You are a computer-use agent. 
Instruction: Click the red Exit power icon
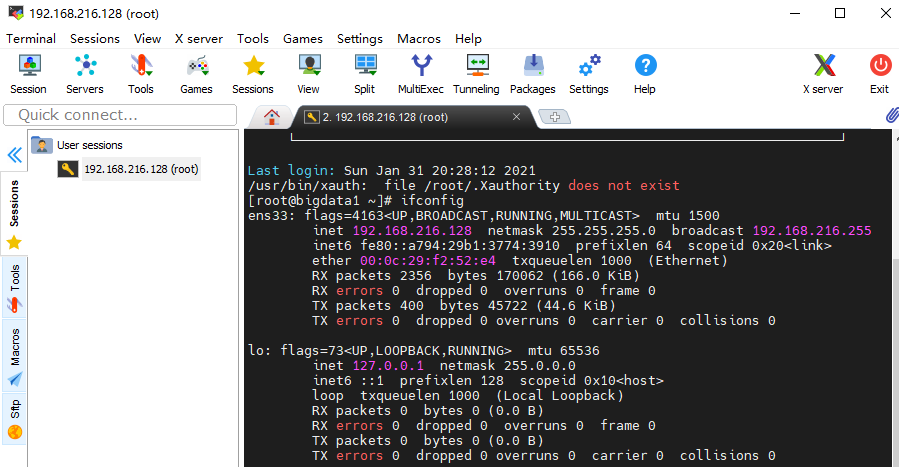click(880, 74)
